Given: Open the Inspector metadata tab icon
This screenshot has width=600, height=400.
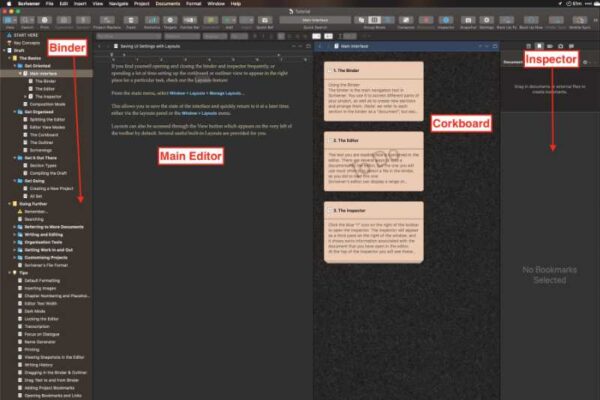Looking at the screenshot, I should tap(550, 46).
